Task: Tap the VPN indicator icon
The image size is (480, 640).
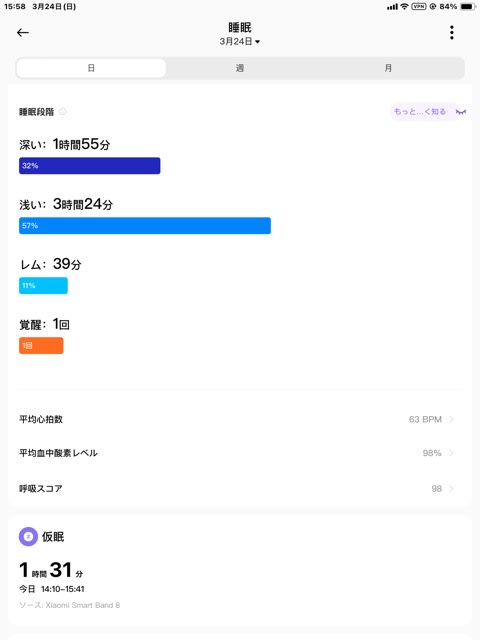Action: tap(419, 7)
